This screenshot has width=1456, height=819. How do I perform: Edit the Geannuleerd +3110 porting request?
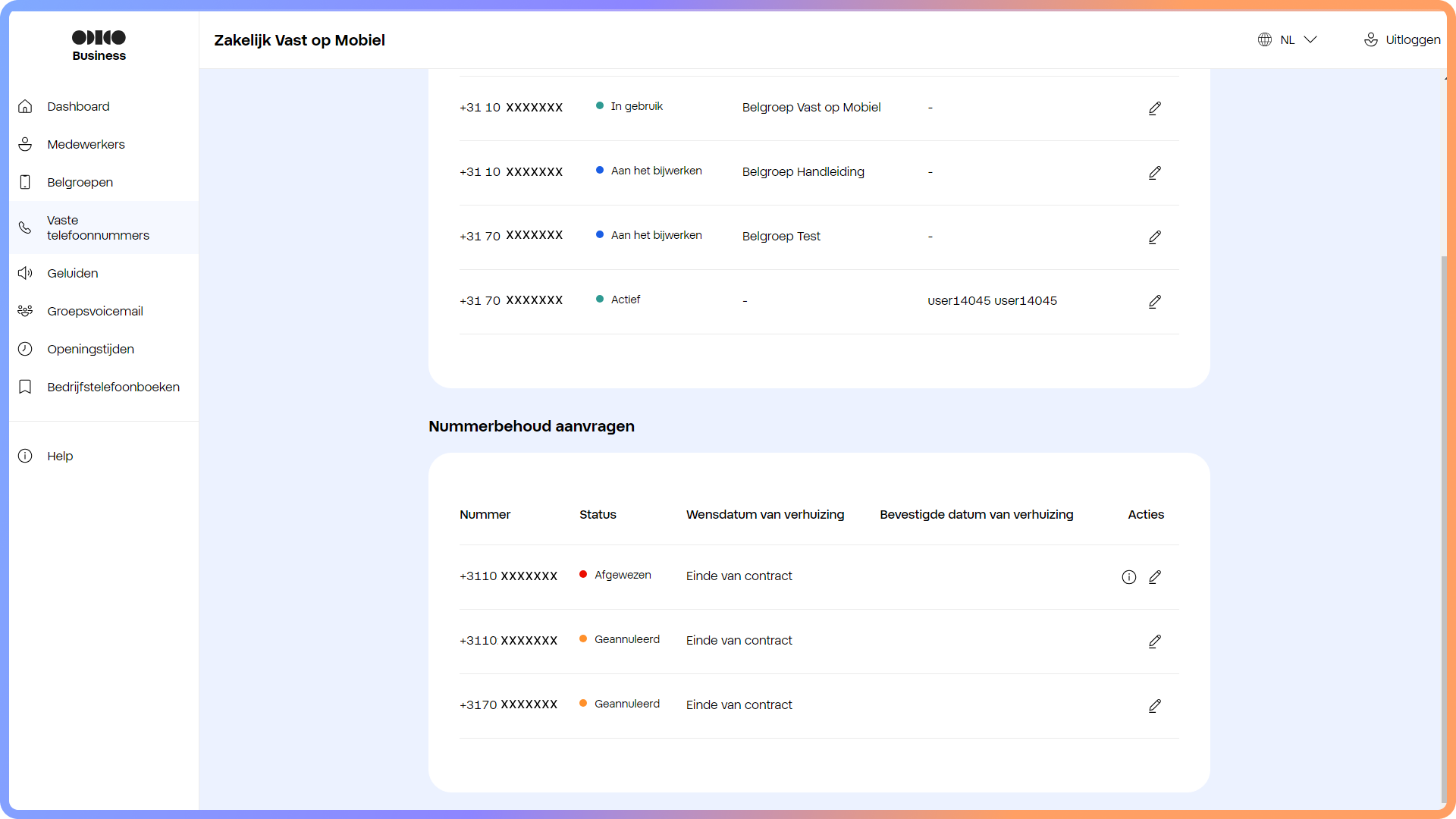1154,642
